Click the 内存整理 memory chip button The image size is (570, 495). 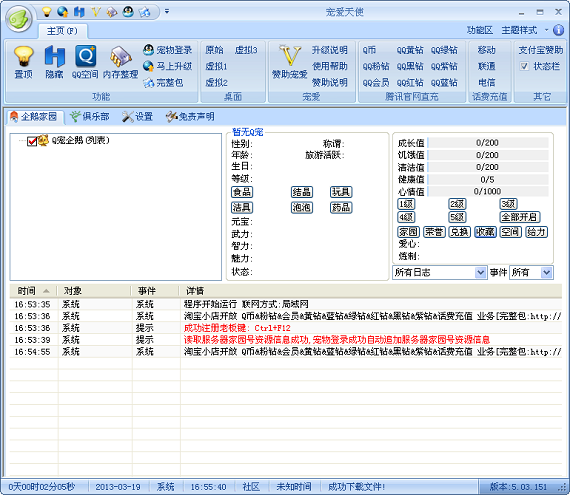tap(120, 62)
